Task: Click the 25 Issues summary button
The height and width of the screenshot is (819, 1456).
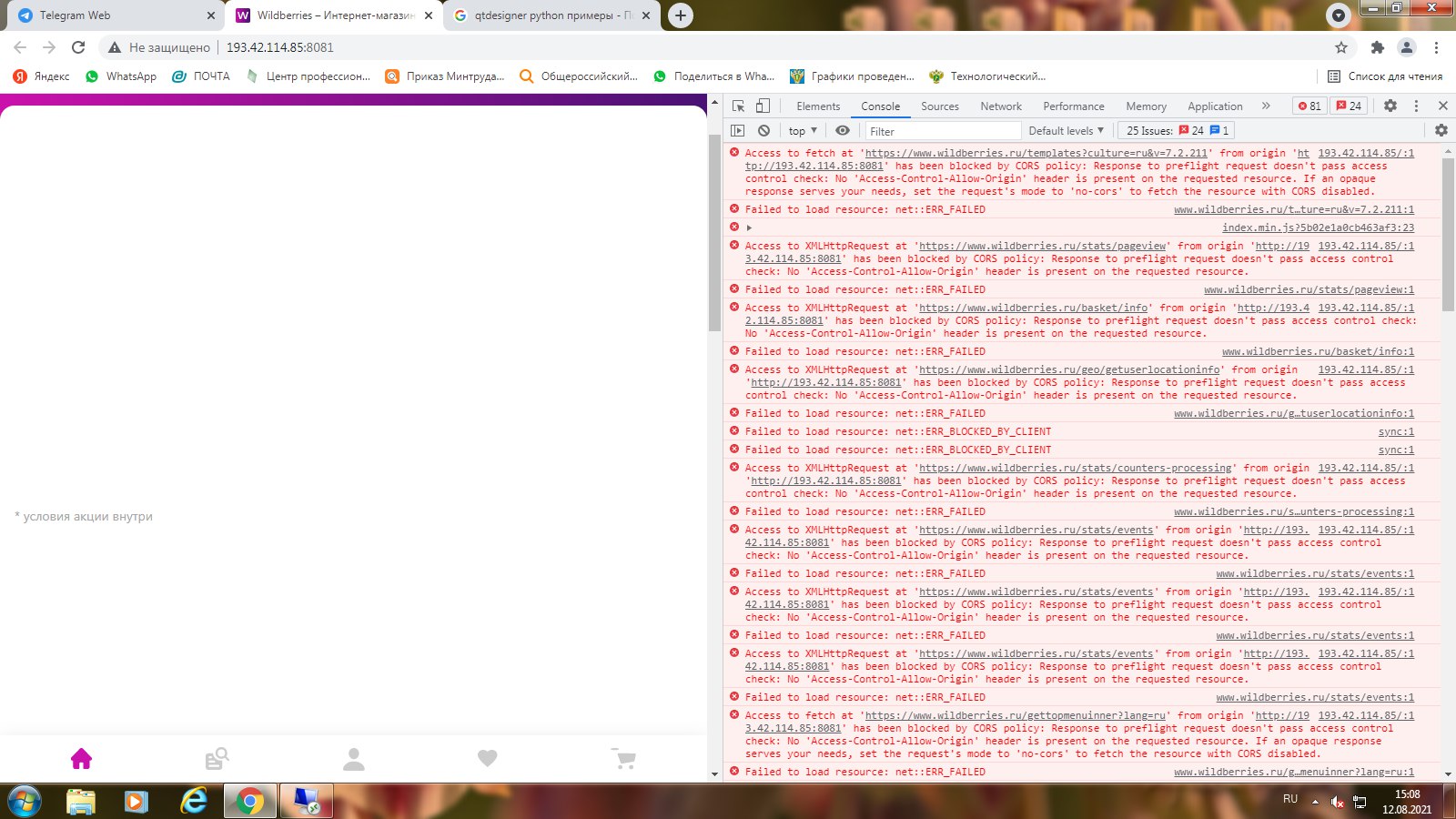Action: (x=1177, y=130)
